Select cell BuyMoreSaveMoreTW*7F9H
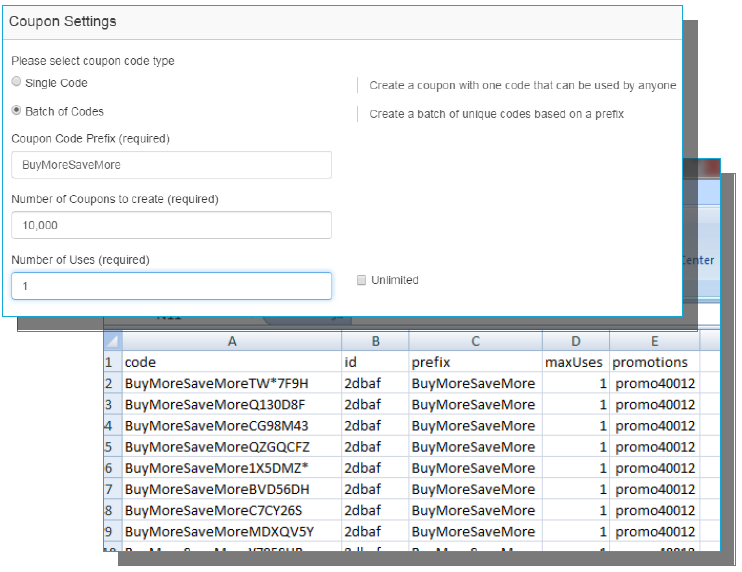 232,383
